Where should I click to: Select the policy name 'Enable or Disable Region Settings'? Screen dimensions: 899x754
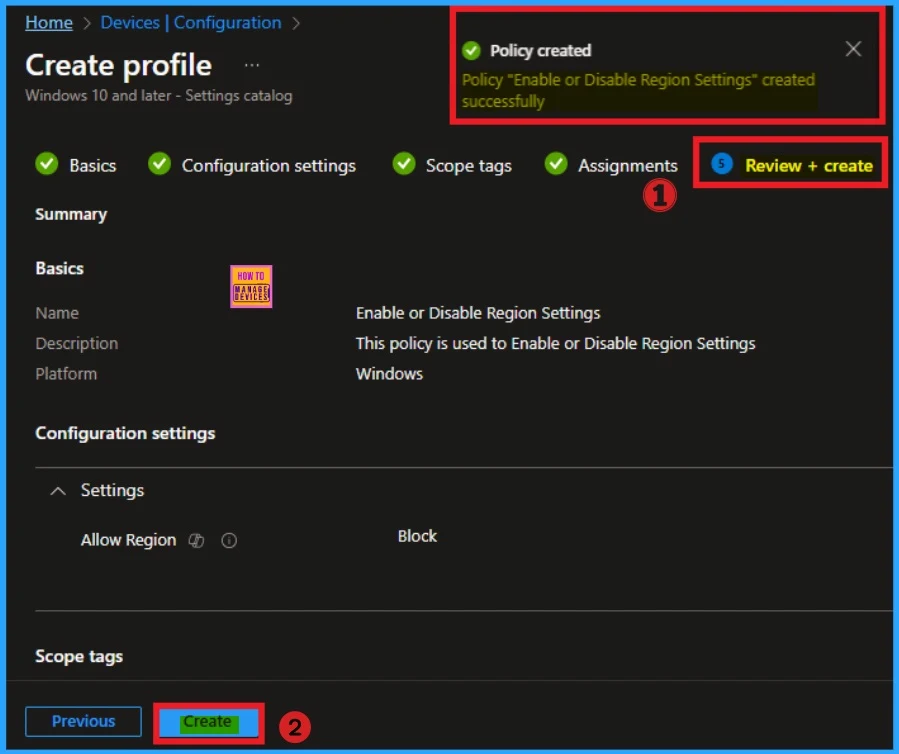coord(478,313)
